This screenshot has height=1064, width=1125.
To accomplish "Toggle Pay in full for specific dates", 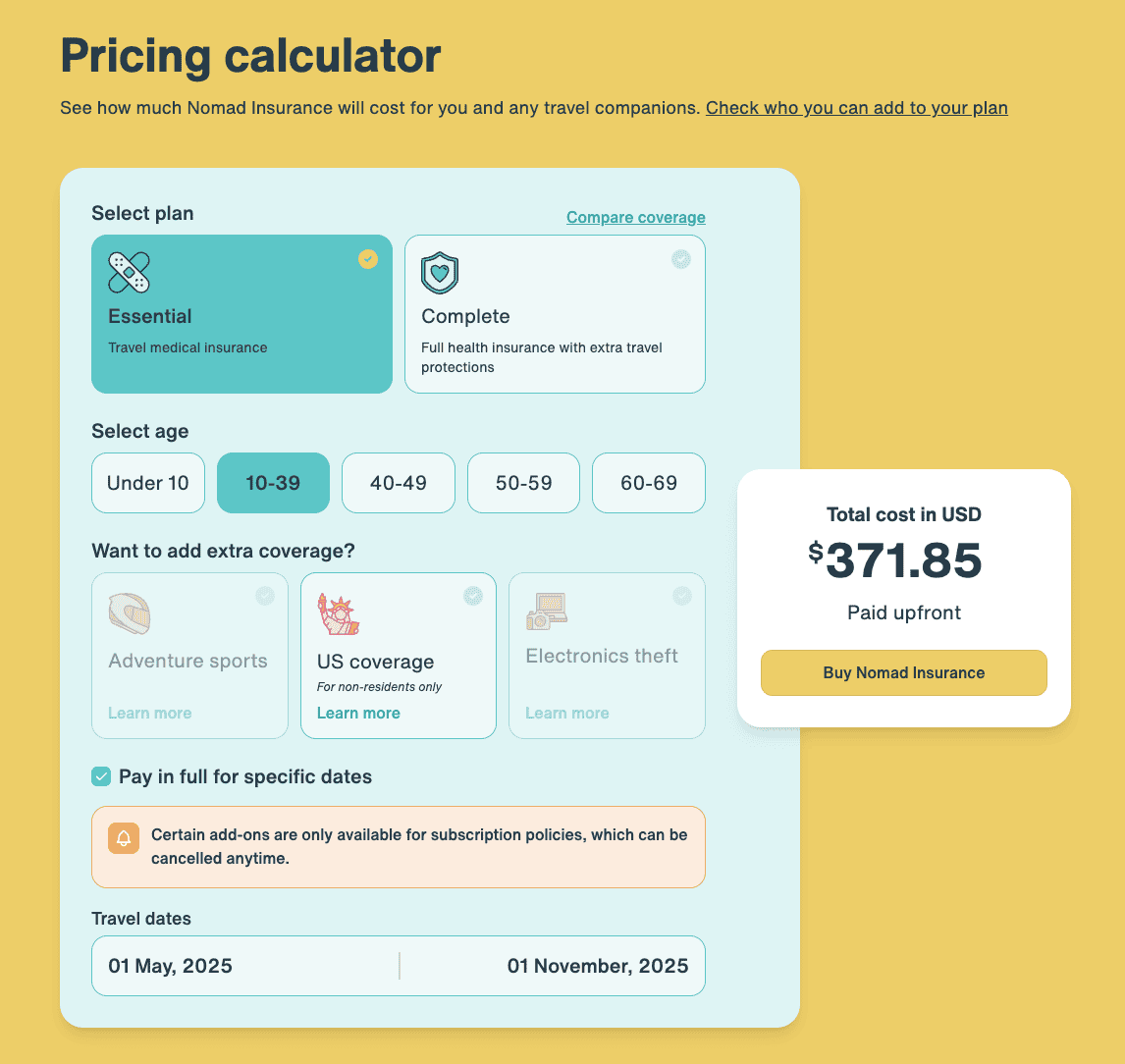I will point(101,777).
